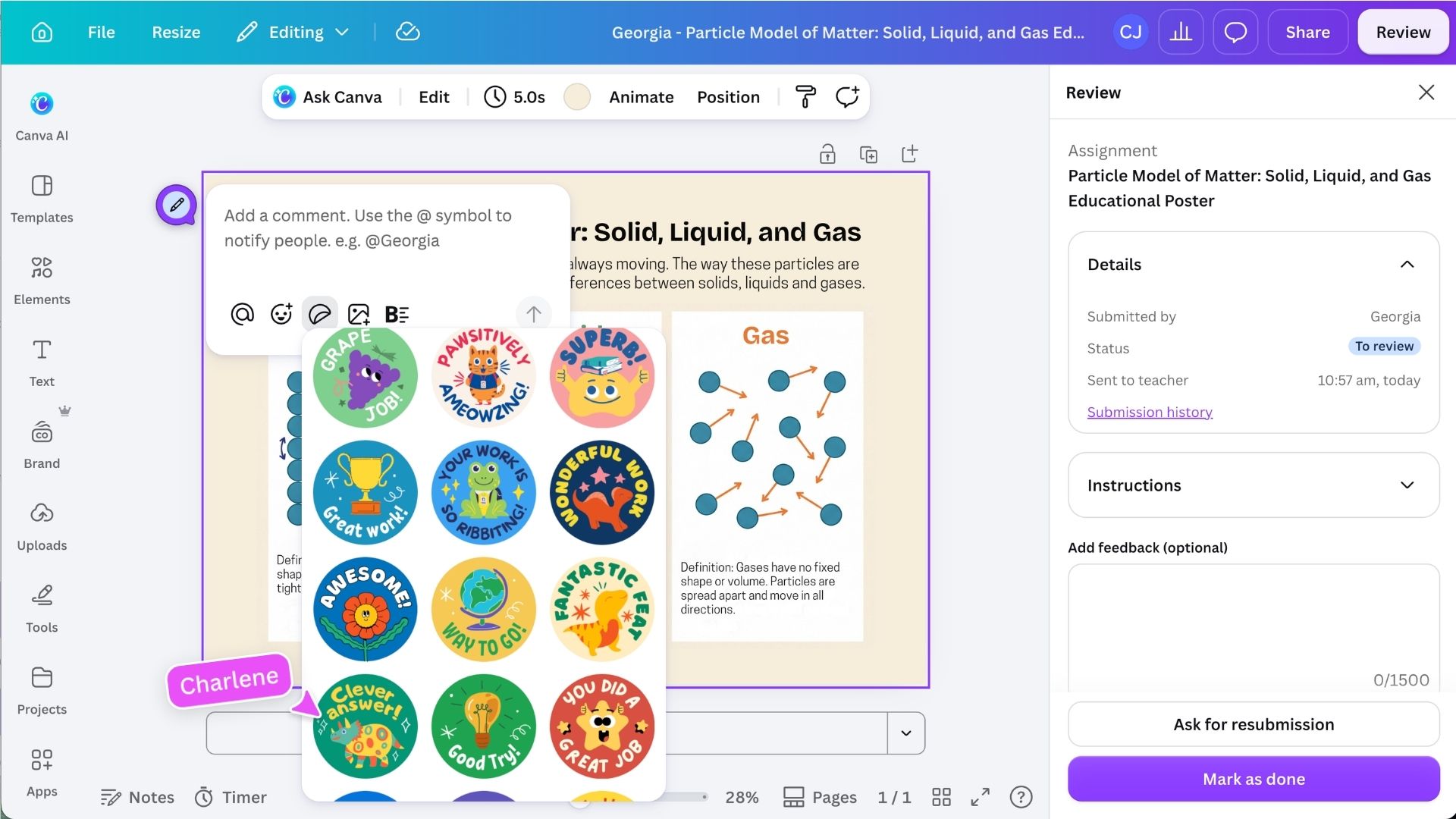The image size is (1456, 819).
Task: Click the attach image icon in comment
Action: [359, 314]
